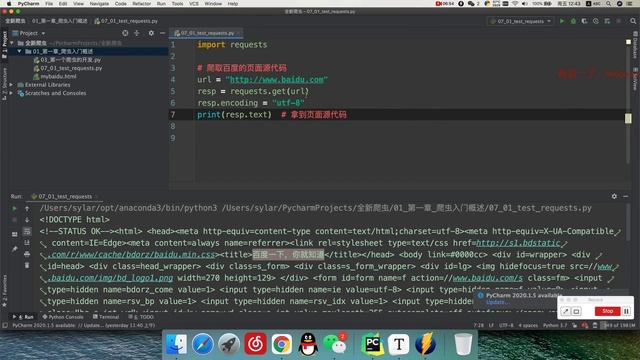The width and height of the screenshot is (640, 360).
Task: Toggle the Project side tool button
Action: [x=4, y=44]
